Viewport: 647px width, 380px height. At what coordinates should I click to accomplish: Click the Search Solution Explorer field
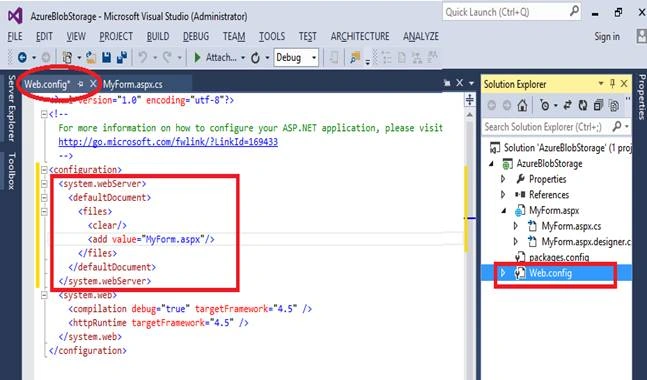555,127
